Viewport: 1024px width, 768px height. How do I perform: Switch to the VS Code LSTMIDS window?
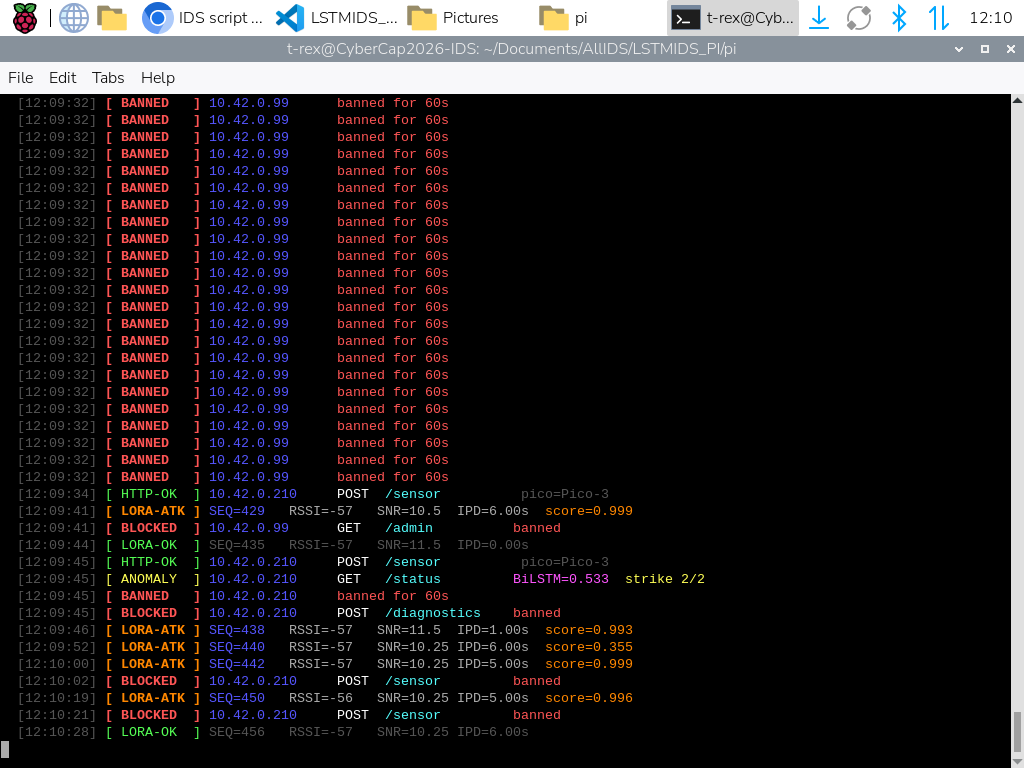point(337,18)
